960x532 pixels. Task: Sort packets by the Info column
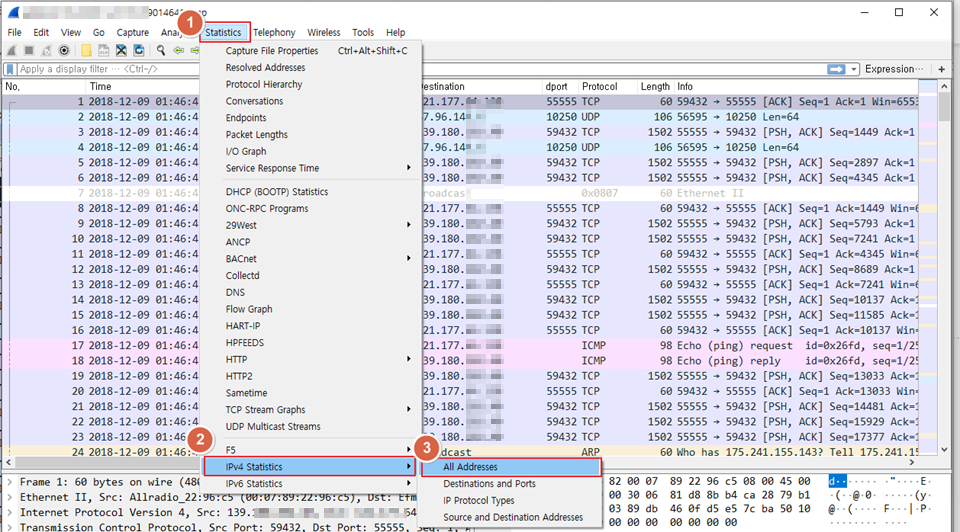point(796,87)
